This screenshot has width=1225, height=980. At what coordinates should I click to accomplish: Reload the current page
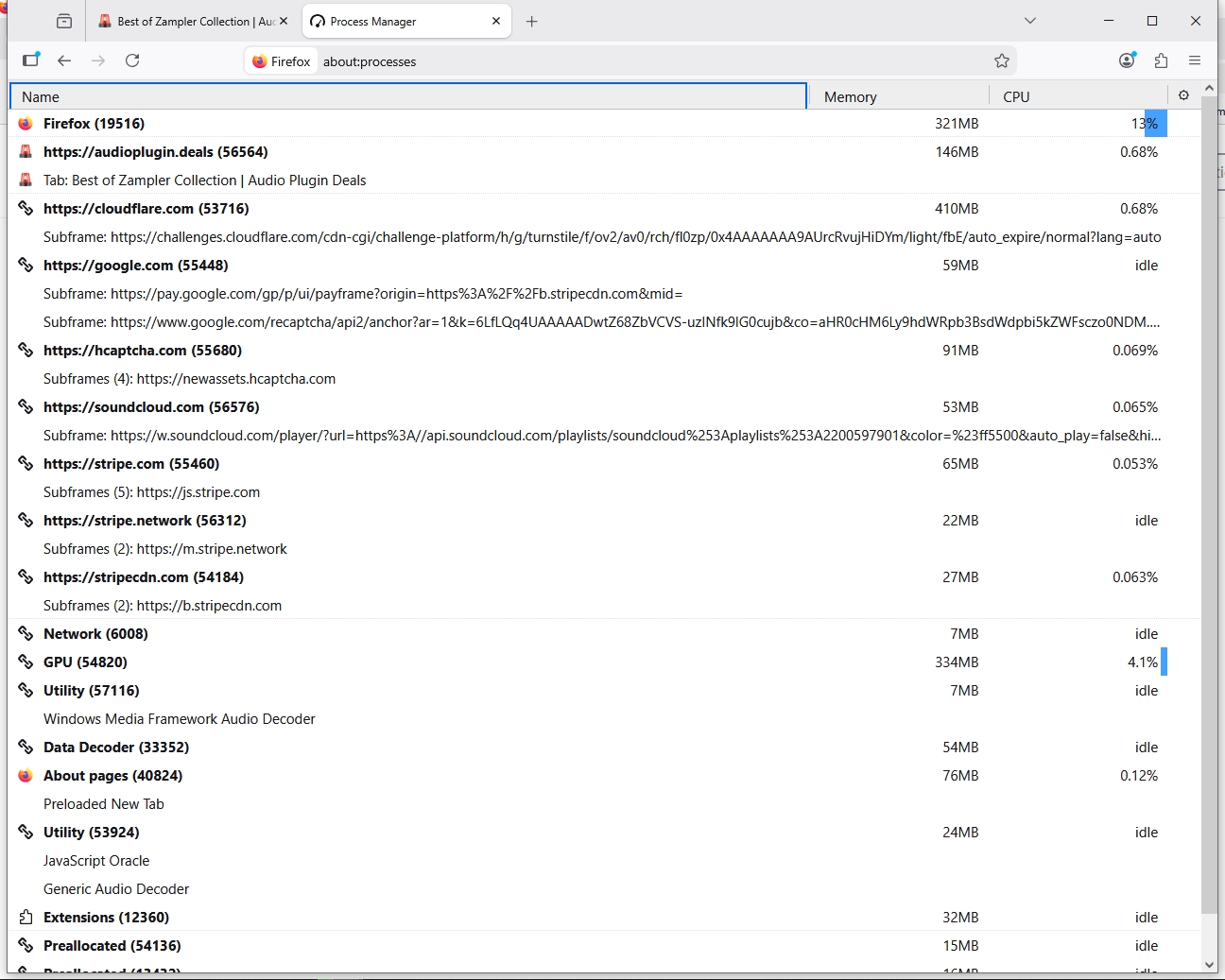click(x=132, y=60)
